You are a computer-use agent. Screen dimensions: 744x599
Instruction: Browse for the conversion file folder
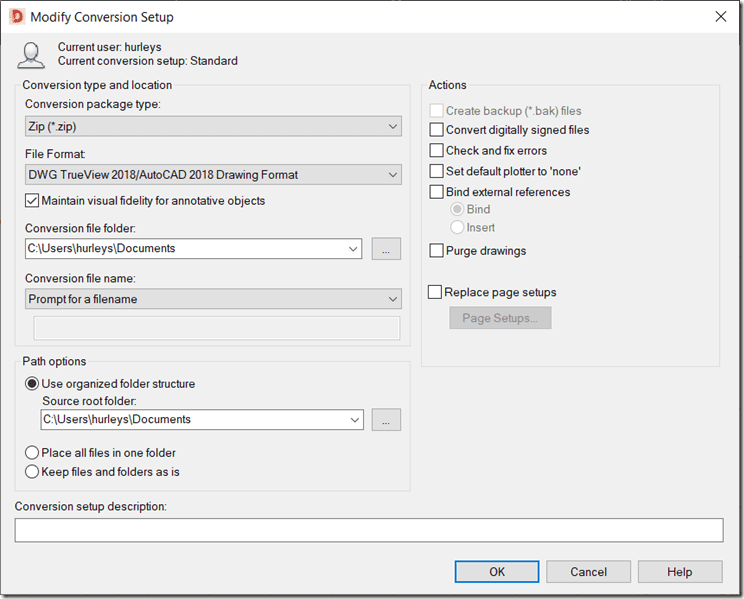[x=386, y=249]
